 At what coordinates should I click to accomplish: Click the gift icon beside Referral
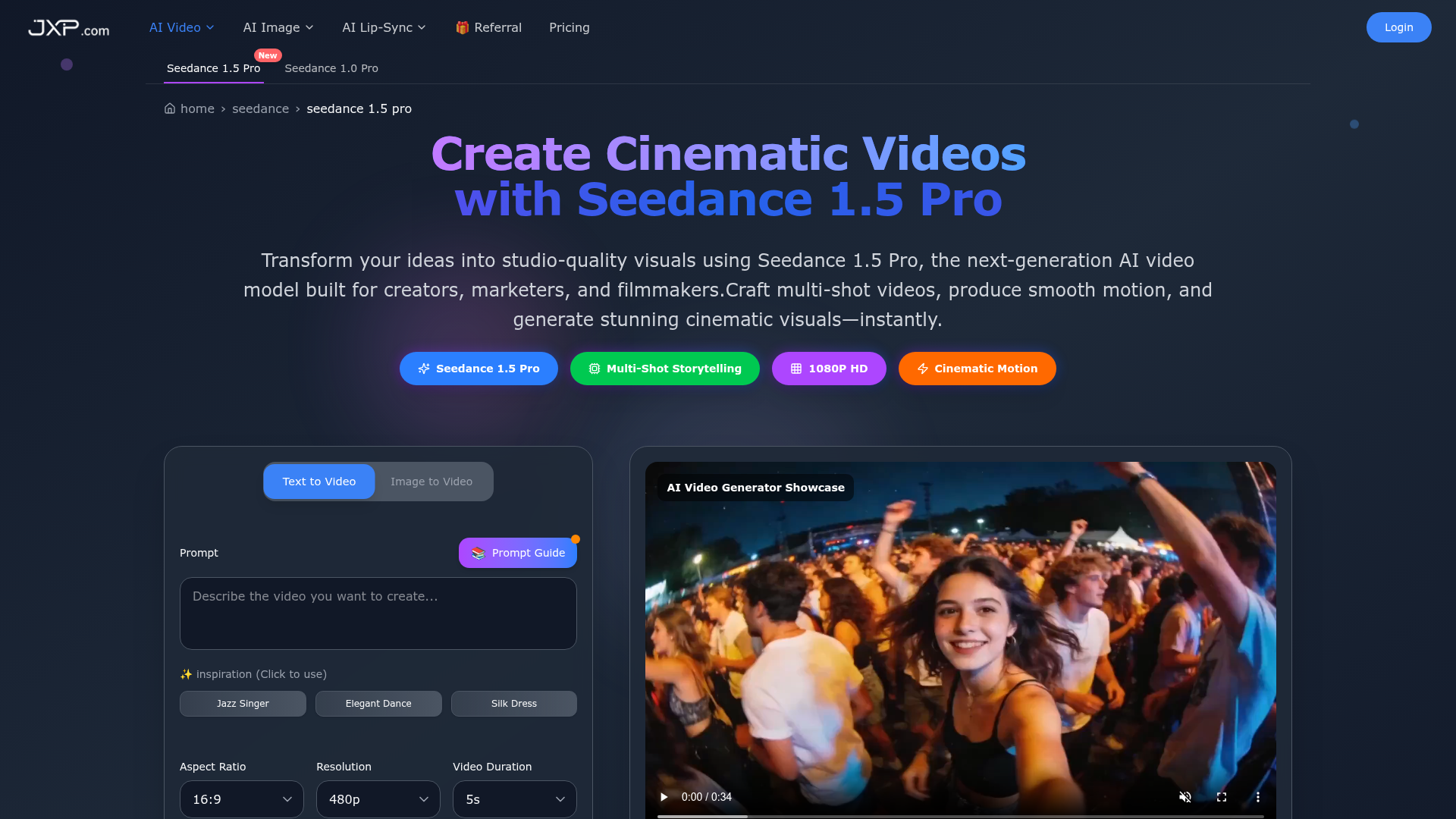point(462,27)
